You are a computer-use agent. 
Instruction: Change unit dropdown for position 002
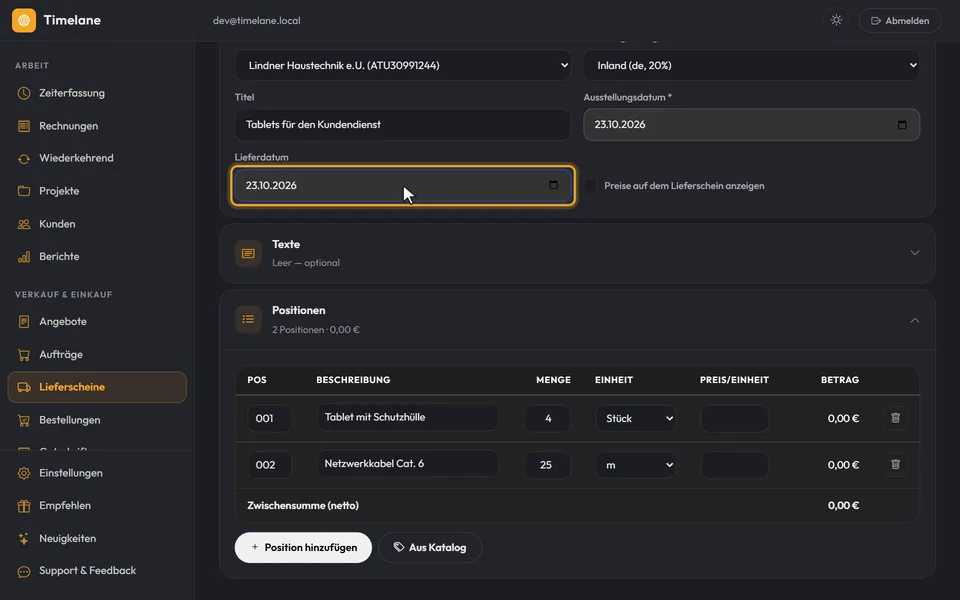(x=636, y=465)
